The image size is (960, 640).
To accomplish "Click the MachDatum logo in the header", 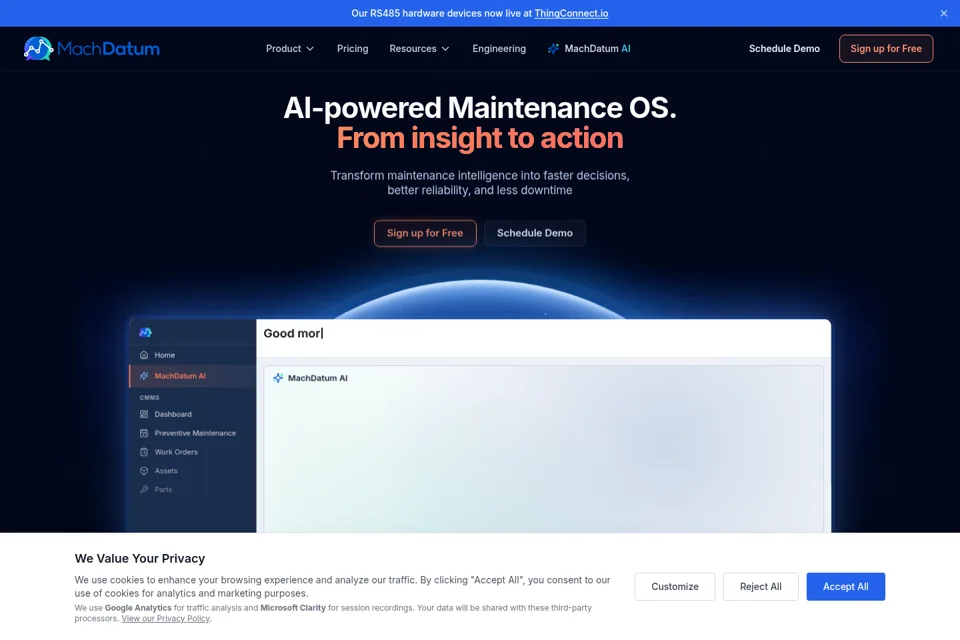I will tap(91, 48).
